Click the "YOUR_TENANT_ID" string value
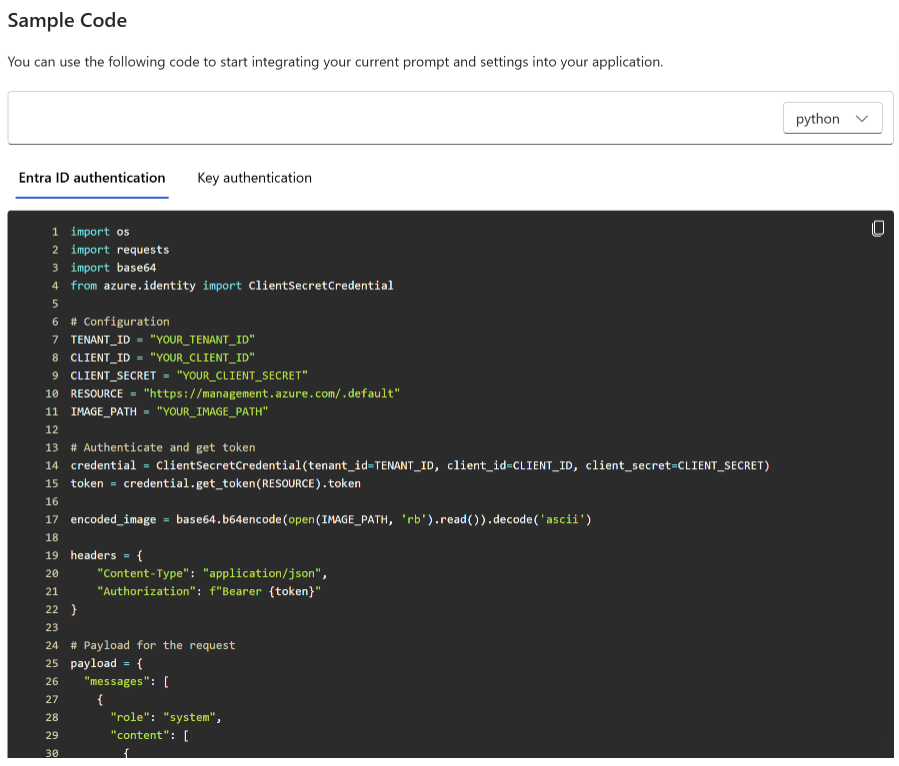Image resolution: width=899 pixels, height=766 pixels. 202,339
